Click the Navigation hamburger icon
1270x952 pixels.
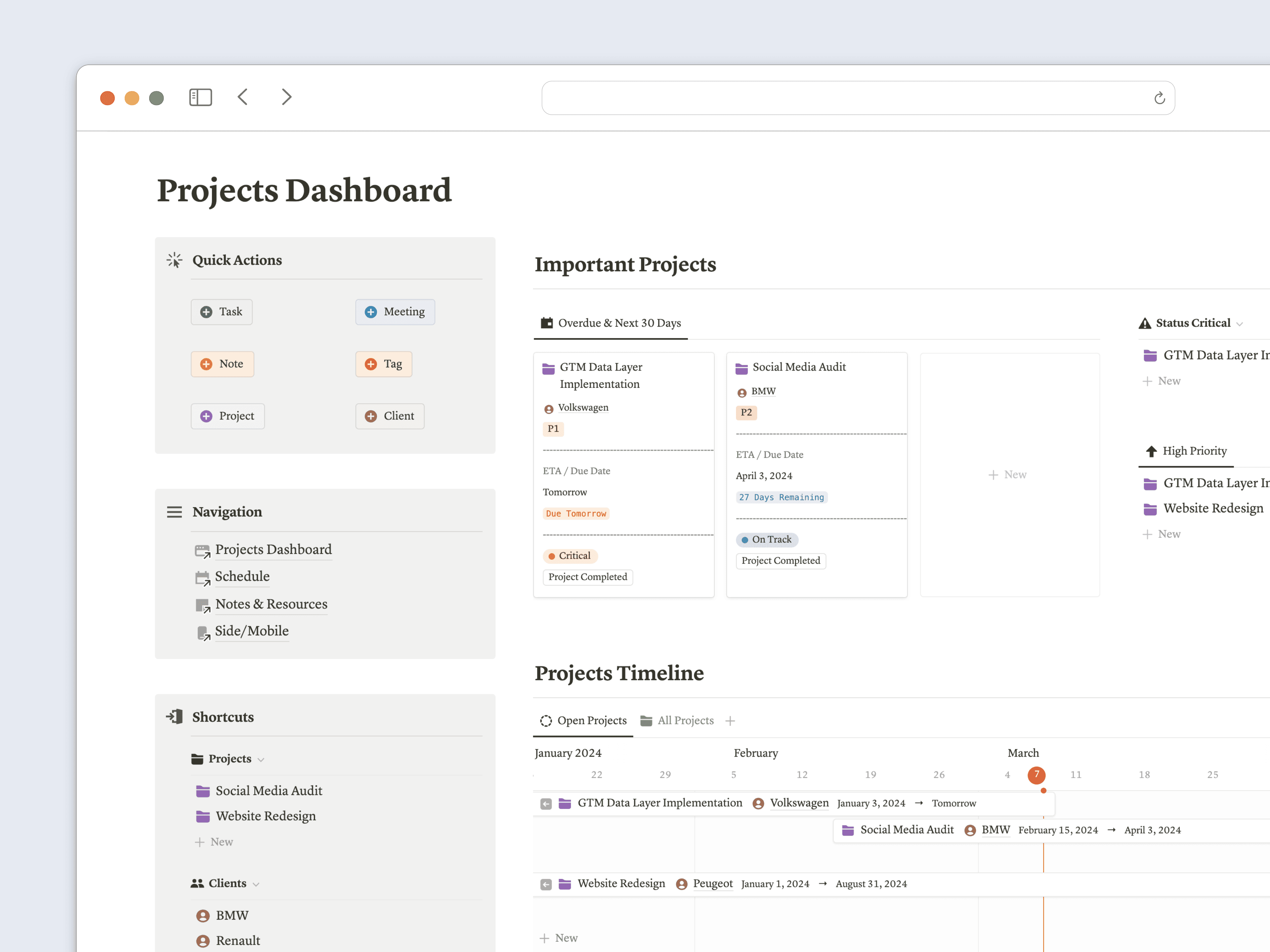(174, 512)
